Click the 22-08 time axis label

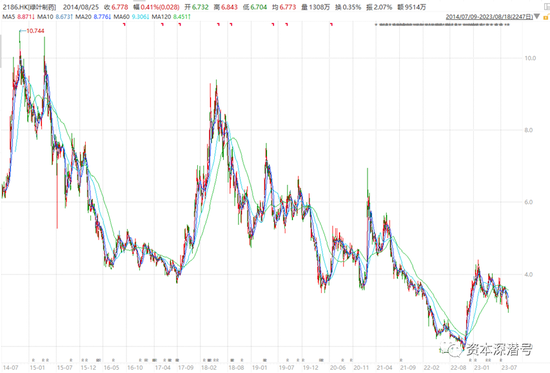click(459, 367)
